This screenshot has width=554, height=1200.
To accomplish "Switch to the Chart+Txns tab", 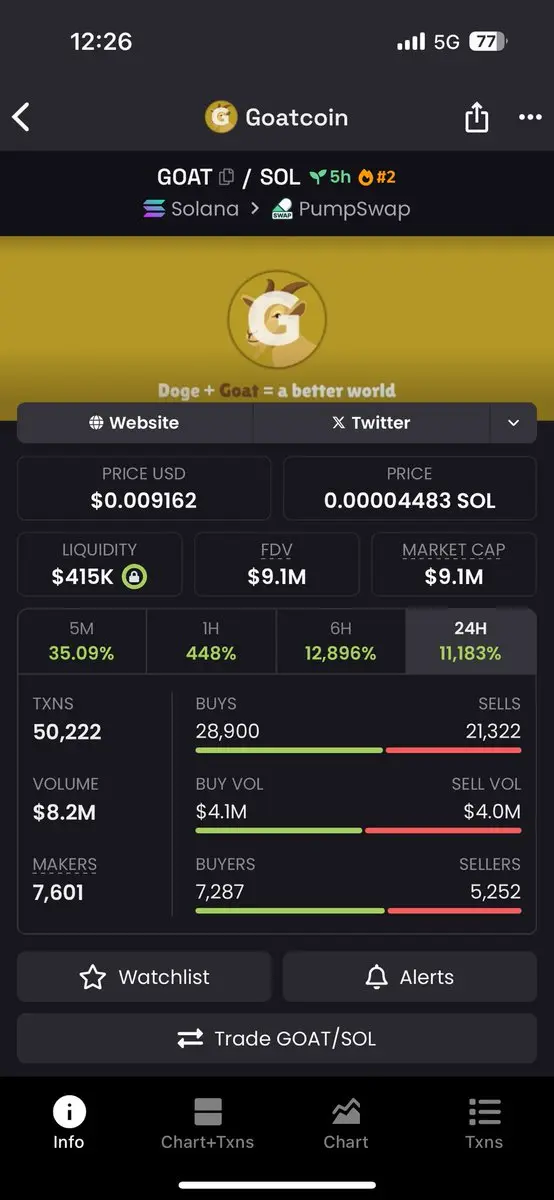I will (x=208, y=1124).
